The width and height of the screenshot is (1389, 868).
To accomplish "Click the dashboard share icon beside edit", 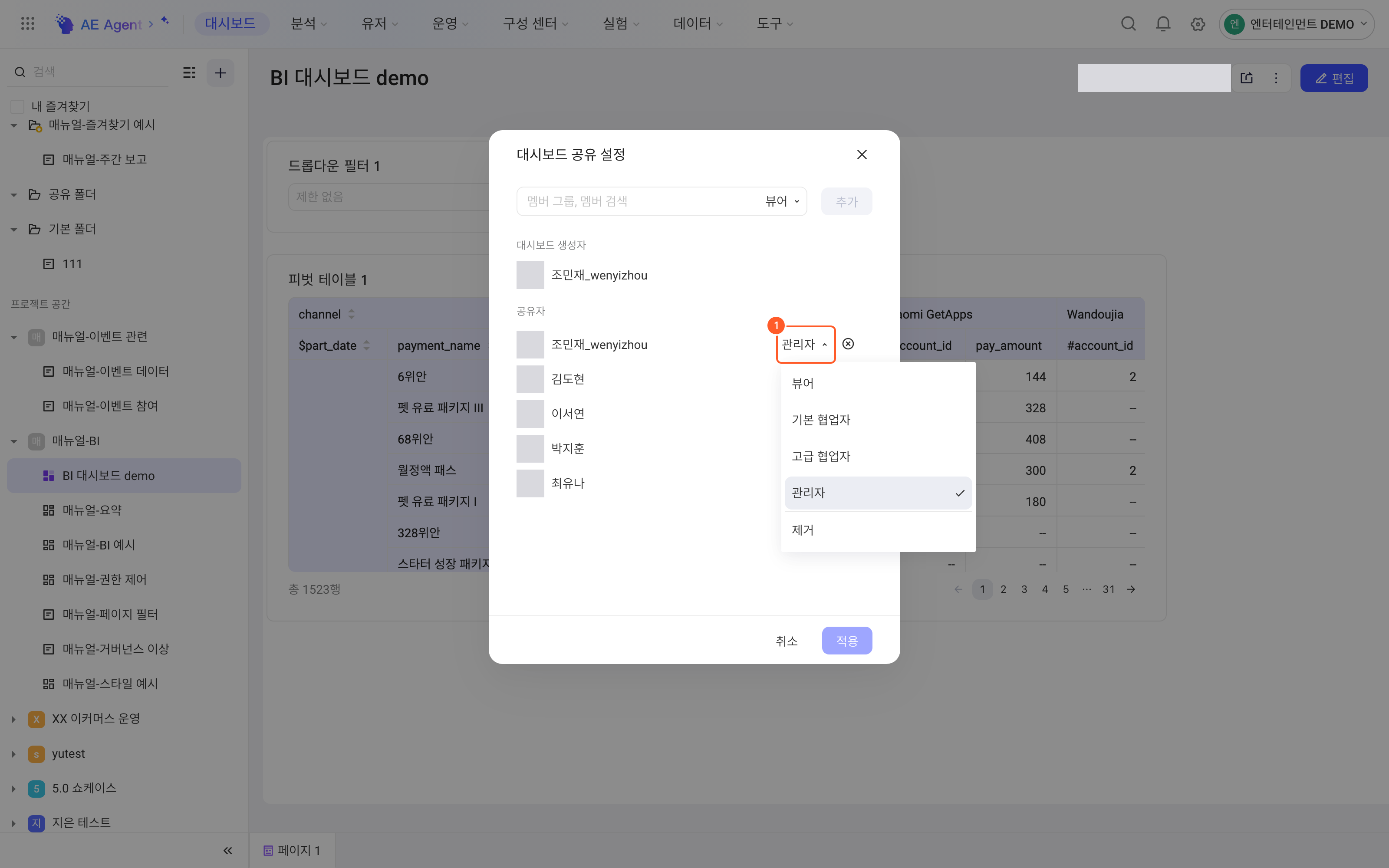I will click(1247, 78).
